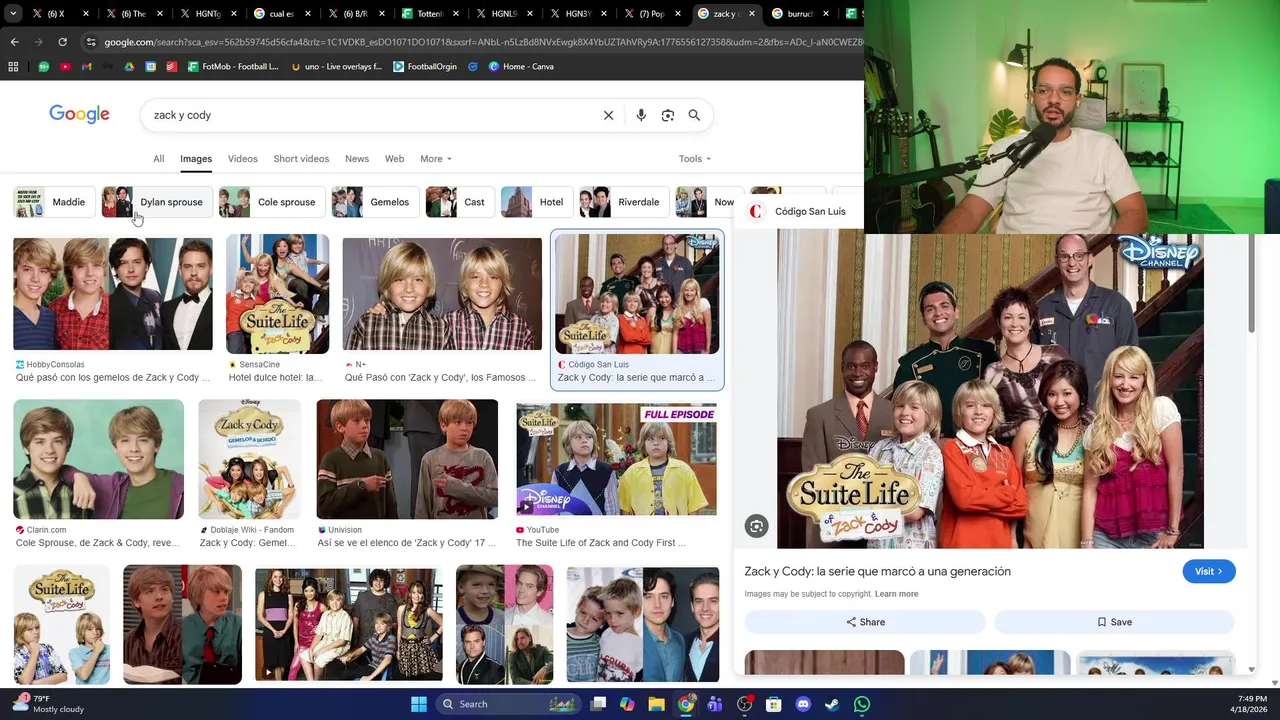This screenshot has width=1280, height=720.
Task: Open the Learn more copyright link
Action: (x=896, y=594)
